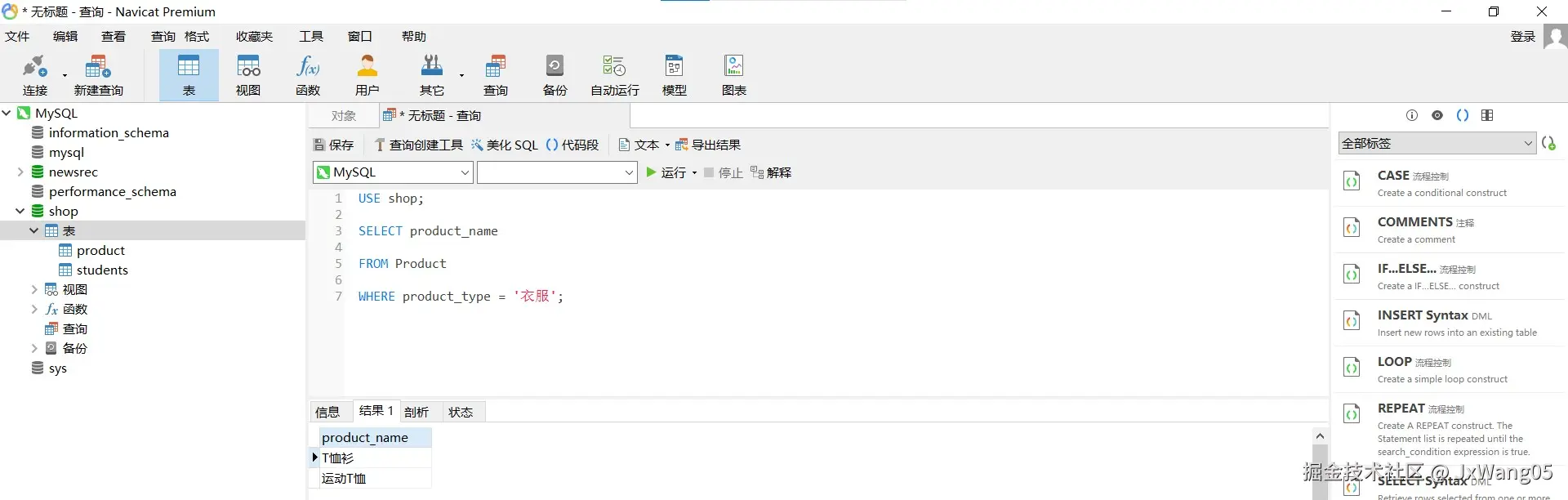Click the add snippet icon beside 全部标签
The image size is (1568, 500).
coord(1548,143)
